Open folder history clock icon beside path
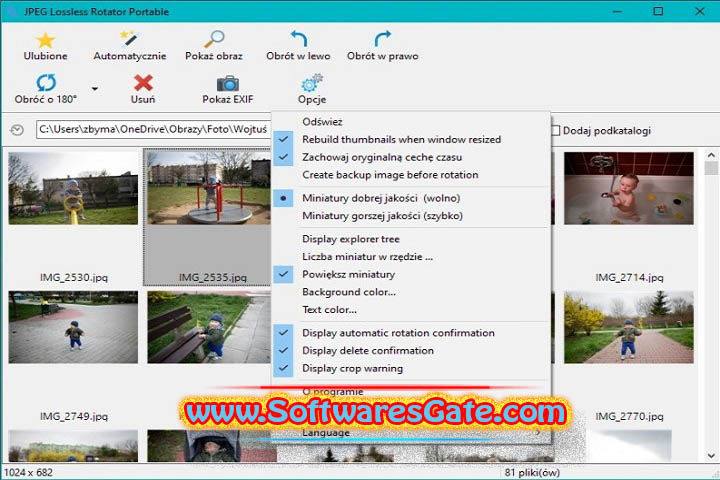Viewport: 720px width, 480px height. pos(17,130)
